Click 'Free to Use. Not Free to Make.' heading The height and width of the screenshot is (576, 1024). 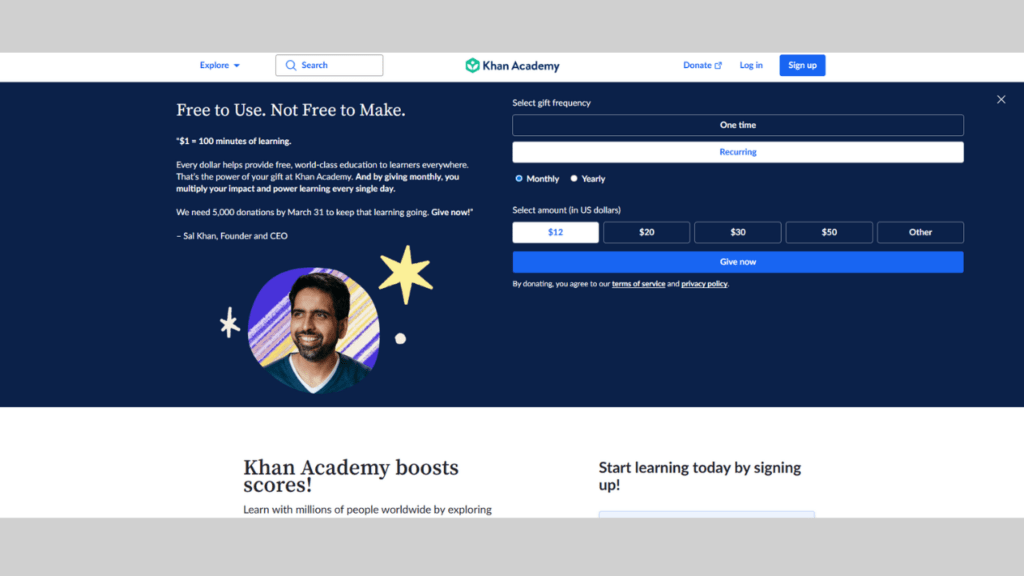(x=291, y=110)
